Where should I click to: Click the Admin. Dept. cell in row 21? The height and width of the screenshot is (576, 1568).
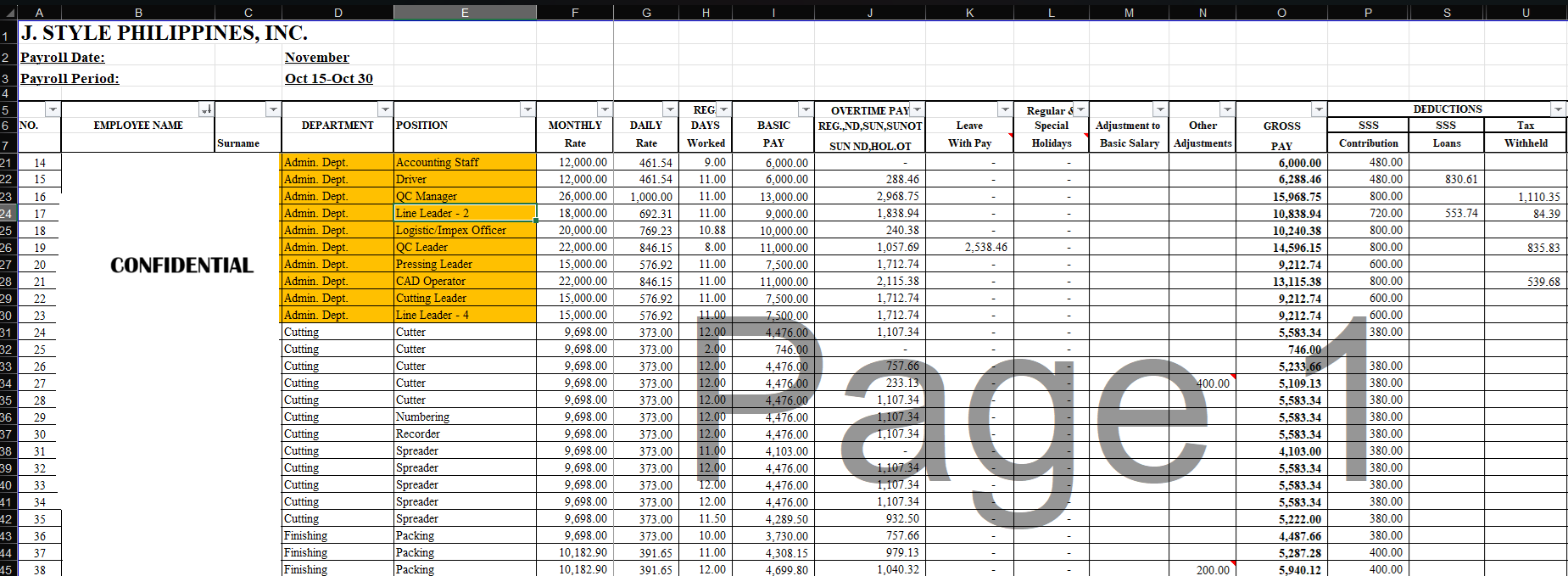338,162
